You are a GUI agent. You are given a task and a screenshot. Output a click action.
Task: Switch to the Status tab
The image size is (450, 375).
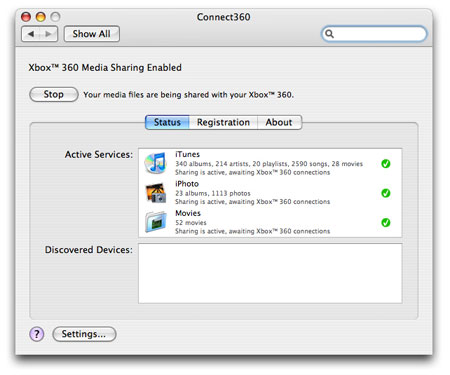tap(167, 122)
